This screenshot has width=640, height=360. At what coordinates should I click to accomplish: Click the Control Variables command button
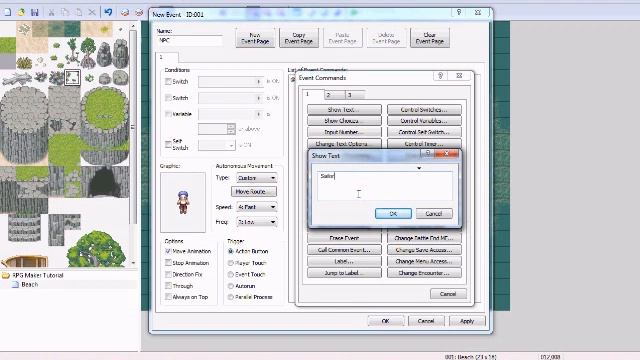[x=424, y=121]
